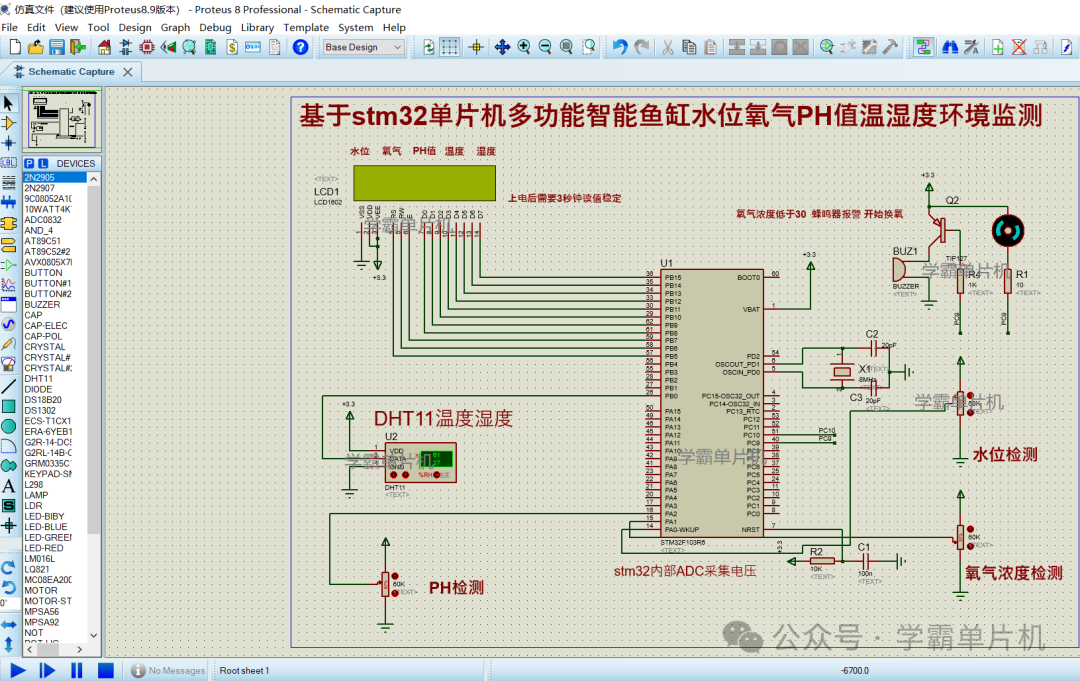Open the Home page icon

[104, 47]
